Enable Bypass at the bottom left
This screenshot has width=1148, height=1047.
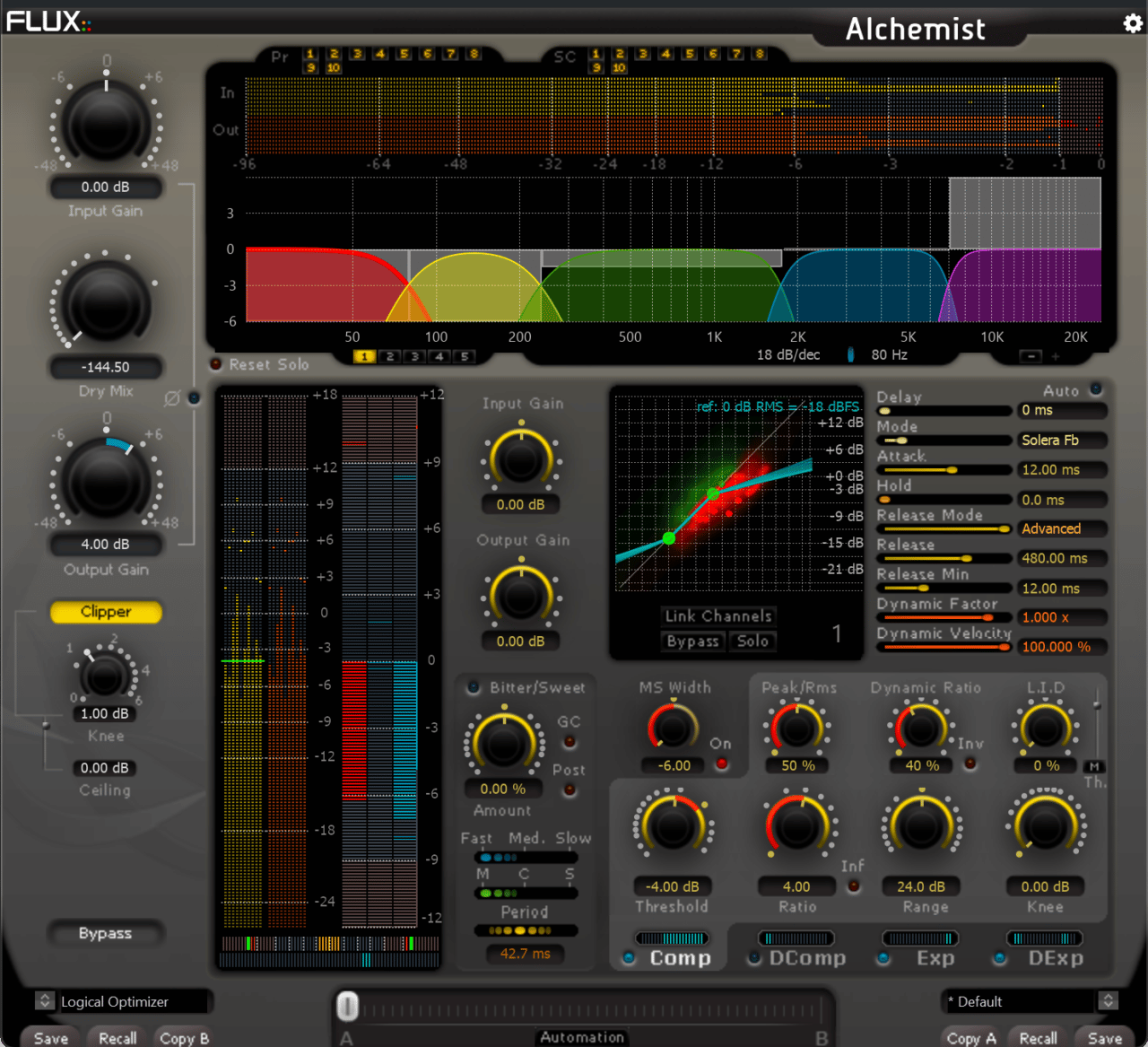tap(105, 933)
